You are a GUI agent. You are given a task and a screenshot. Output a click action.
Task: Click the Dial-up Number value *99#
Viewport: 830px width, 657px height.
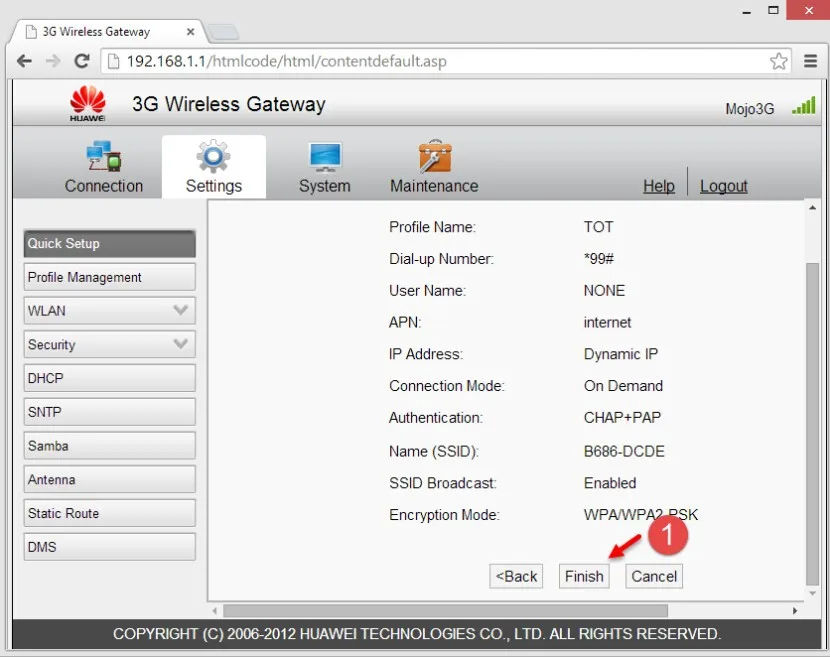(x=599, y=259)
